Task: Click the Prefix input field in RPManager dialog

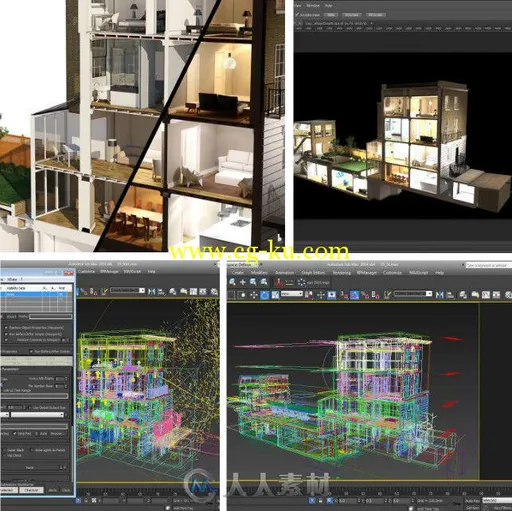Action: [50, 316]
